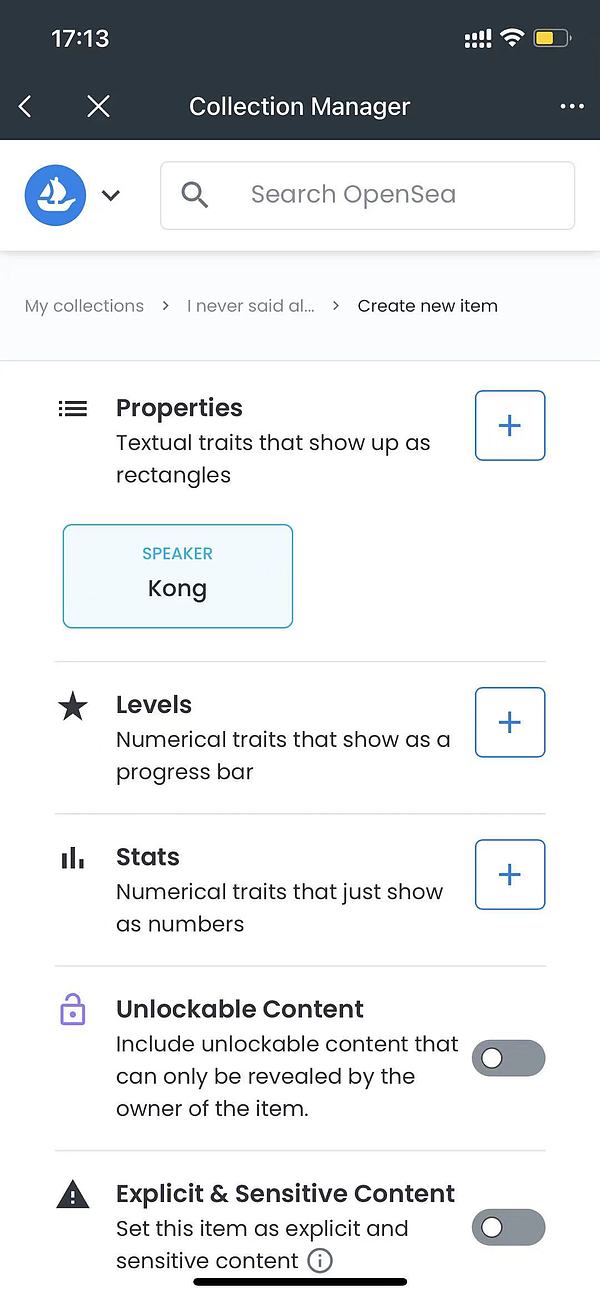Close the Collection Manager page

coord(98,107)
